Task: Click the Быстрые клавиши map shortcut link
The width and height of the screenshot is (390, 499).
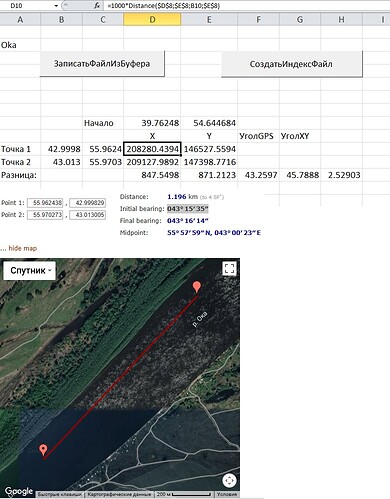Action: coord(59,494)
